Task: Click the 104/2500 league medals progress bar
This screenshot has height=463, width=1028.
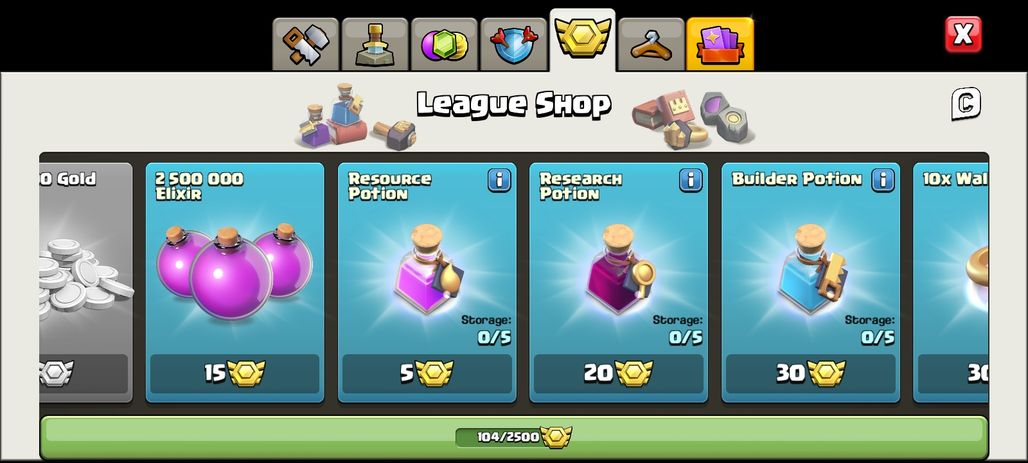Action: click(x=514, y=437)
